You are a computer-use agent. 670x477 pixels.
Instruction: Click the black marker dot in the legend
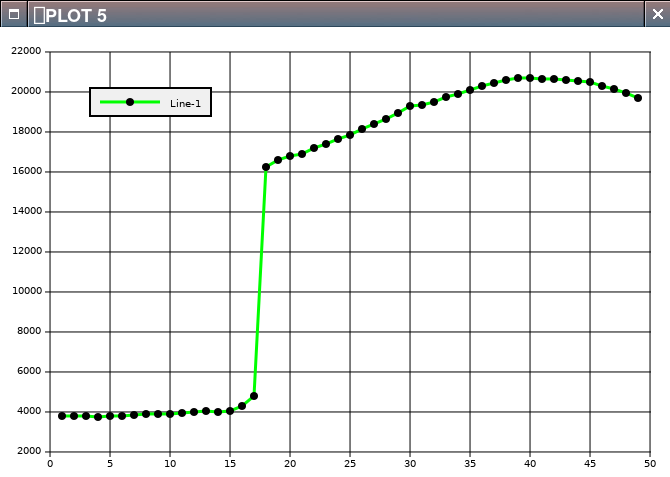click(x=130, y=102)
